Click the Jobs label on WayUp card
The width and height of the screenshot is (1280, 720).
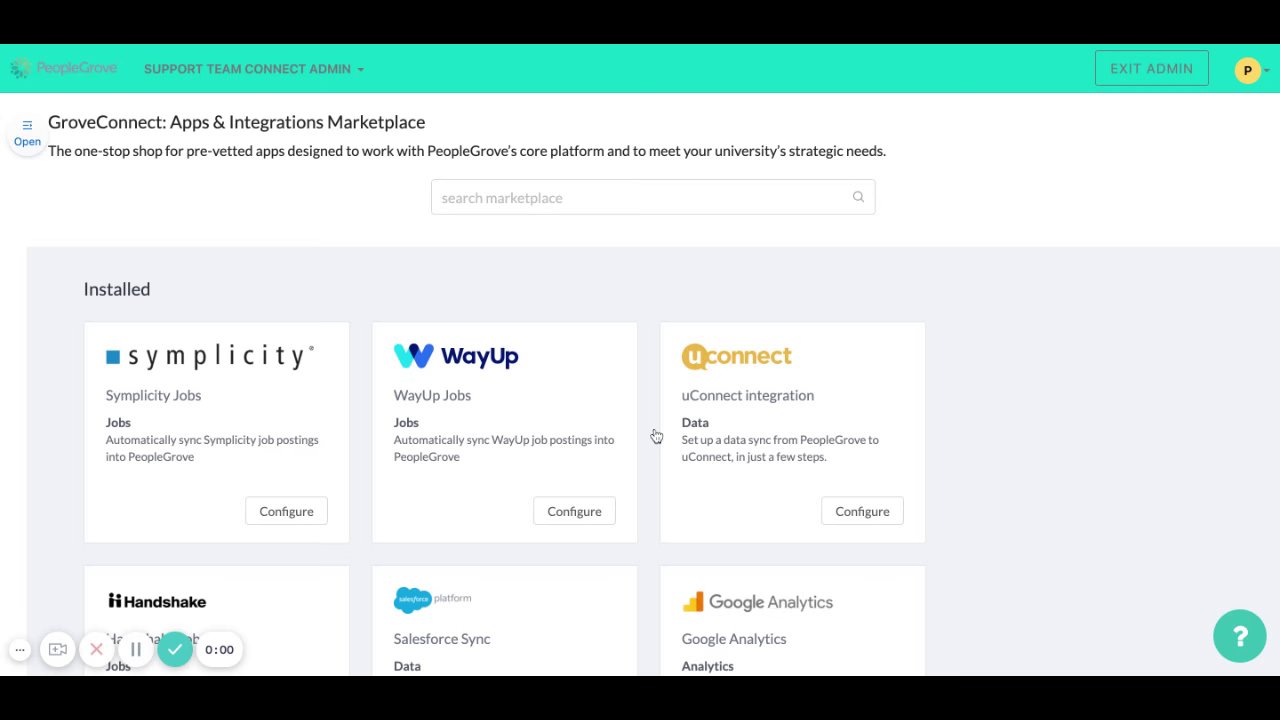(406, 422)
